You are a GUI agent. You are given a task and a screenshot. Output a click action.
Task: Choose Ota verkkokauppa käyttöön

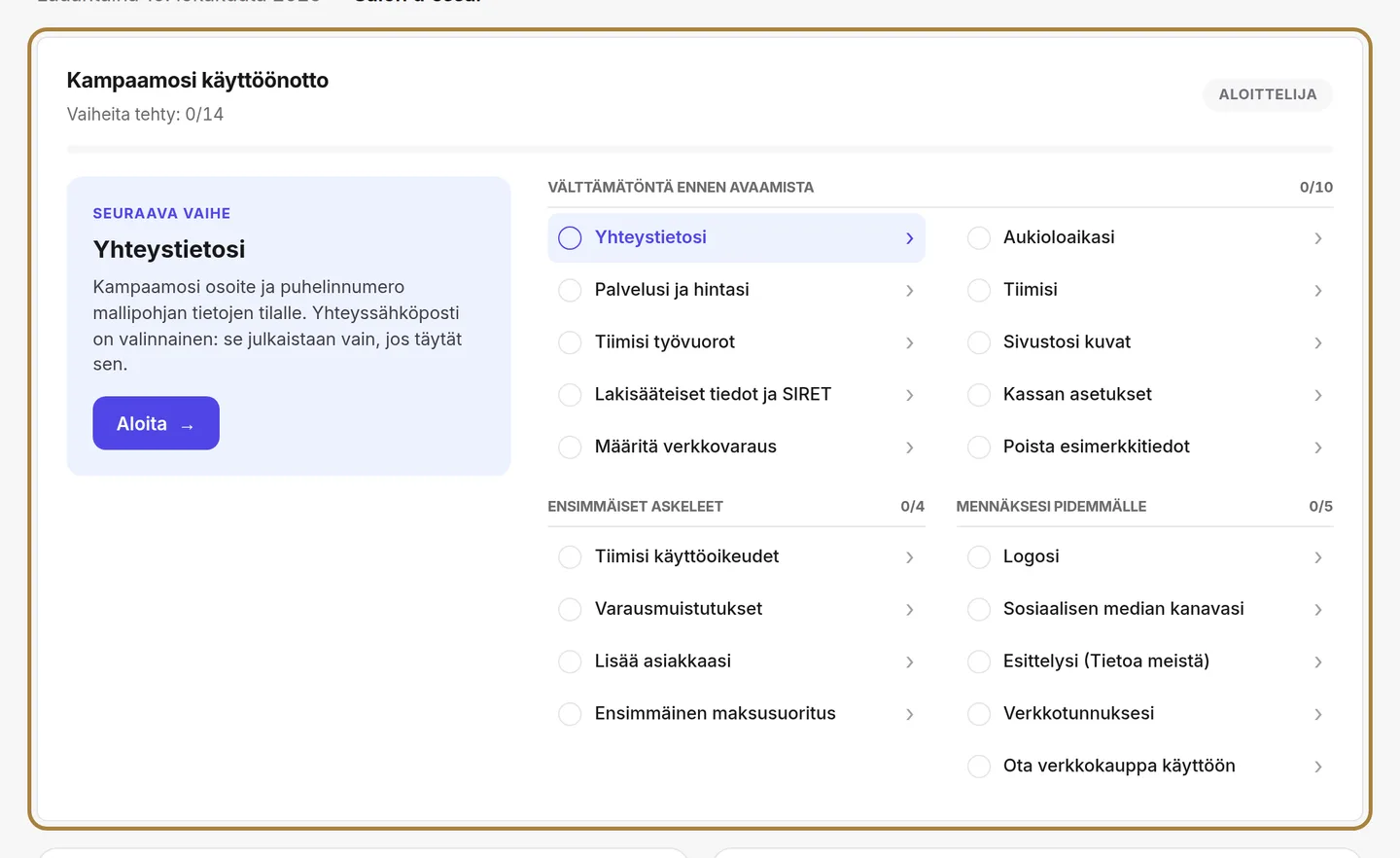pyautogui.click(x=1144, y=767)
